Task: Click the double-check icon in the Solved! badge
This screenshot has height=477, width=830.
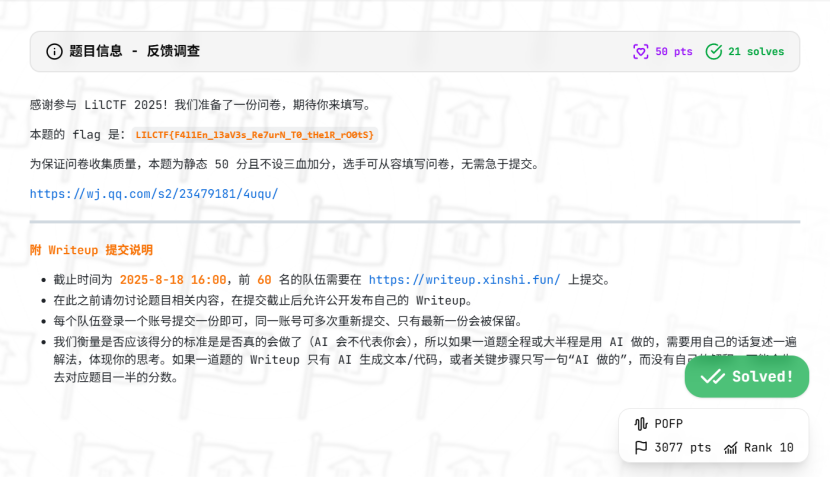Action: point(712,377)
